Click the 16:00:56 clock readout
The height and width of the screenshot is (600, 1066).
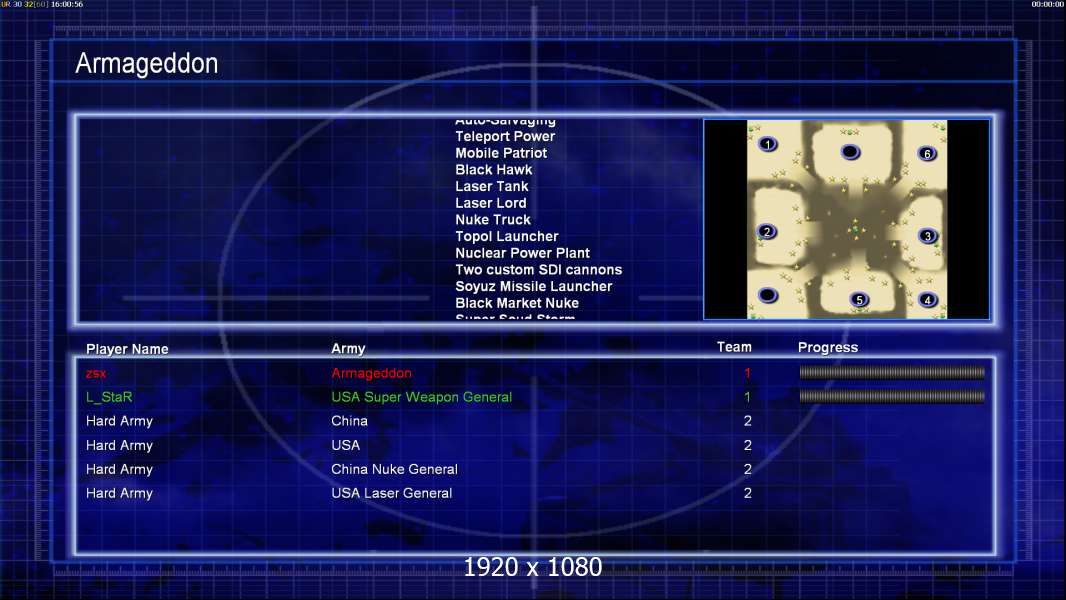pos(67,4)
